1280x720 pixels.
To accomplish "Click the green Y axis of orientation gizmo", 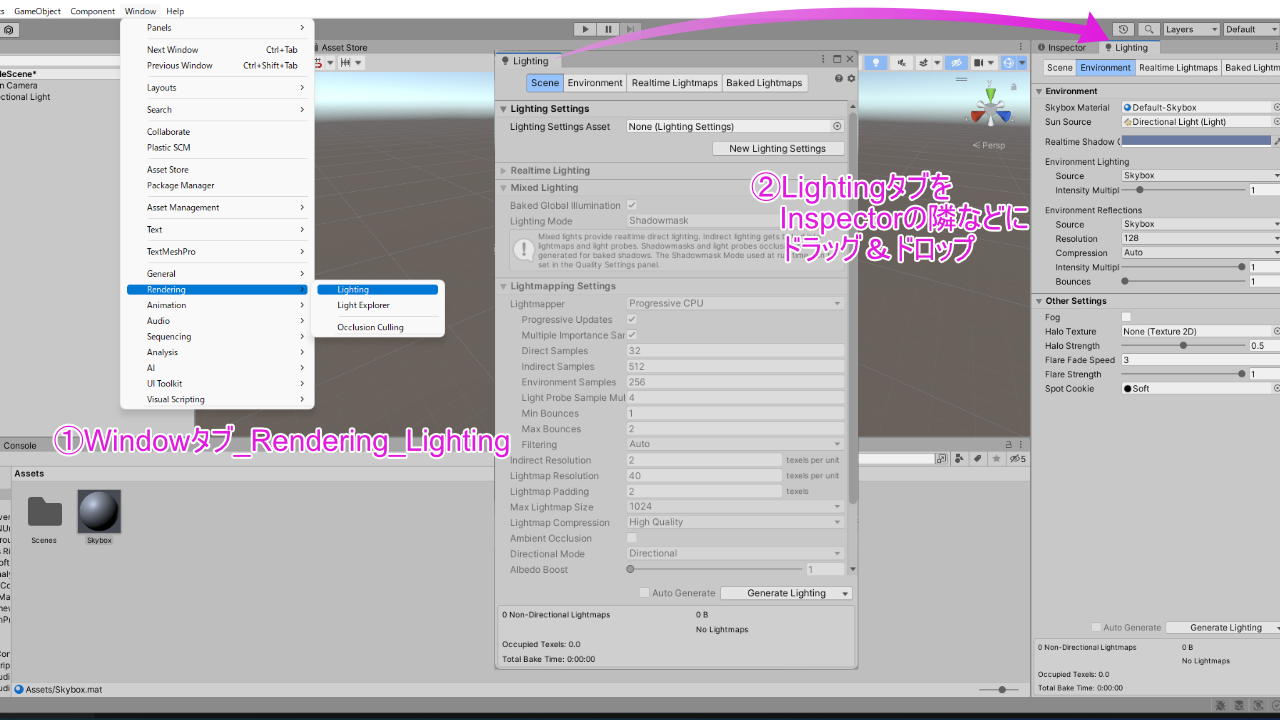I will [991, 94].
